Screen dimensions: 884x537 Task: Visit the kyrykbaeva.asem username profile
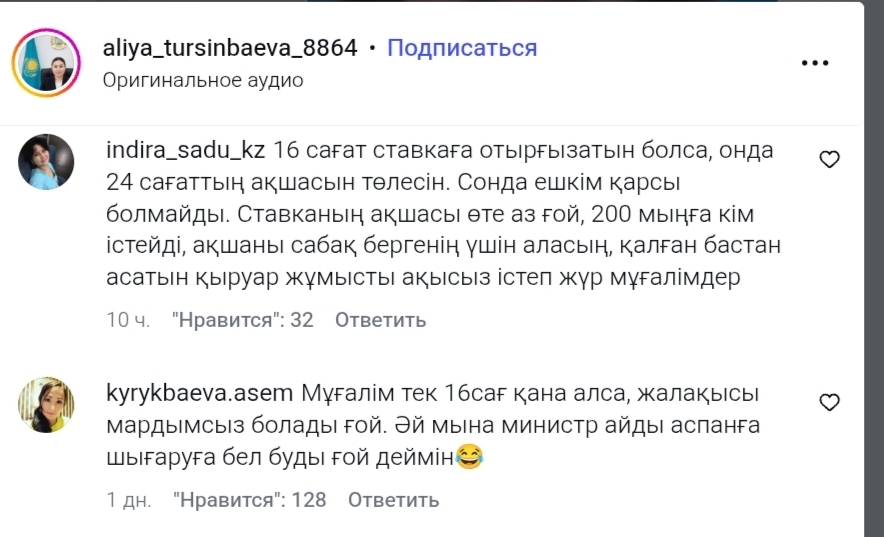coord(199,391)
